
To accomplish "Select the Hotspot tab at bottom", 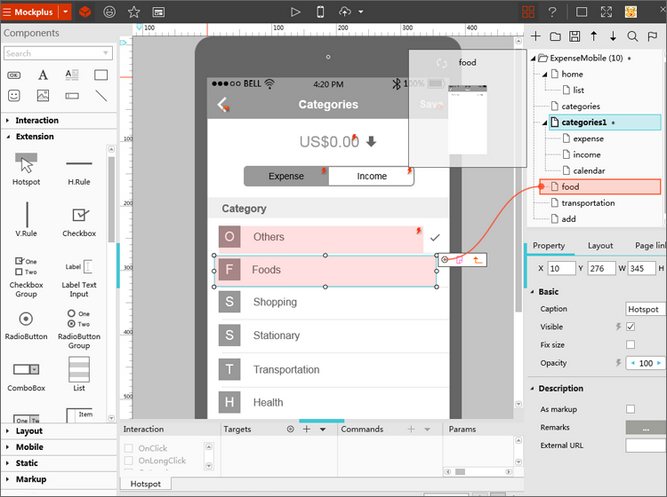I will 145,484.
